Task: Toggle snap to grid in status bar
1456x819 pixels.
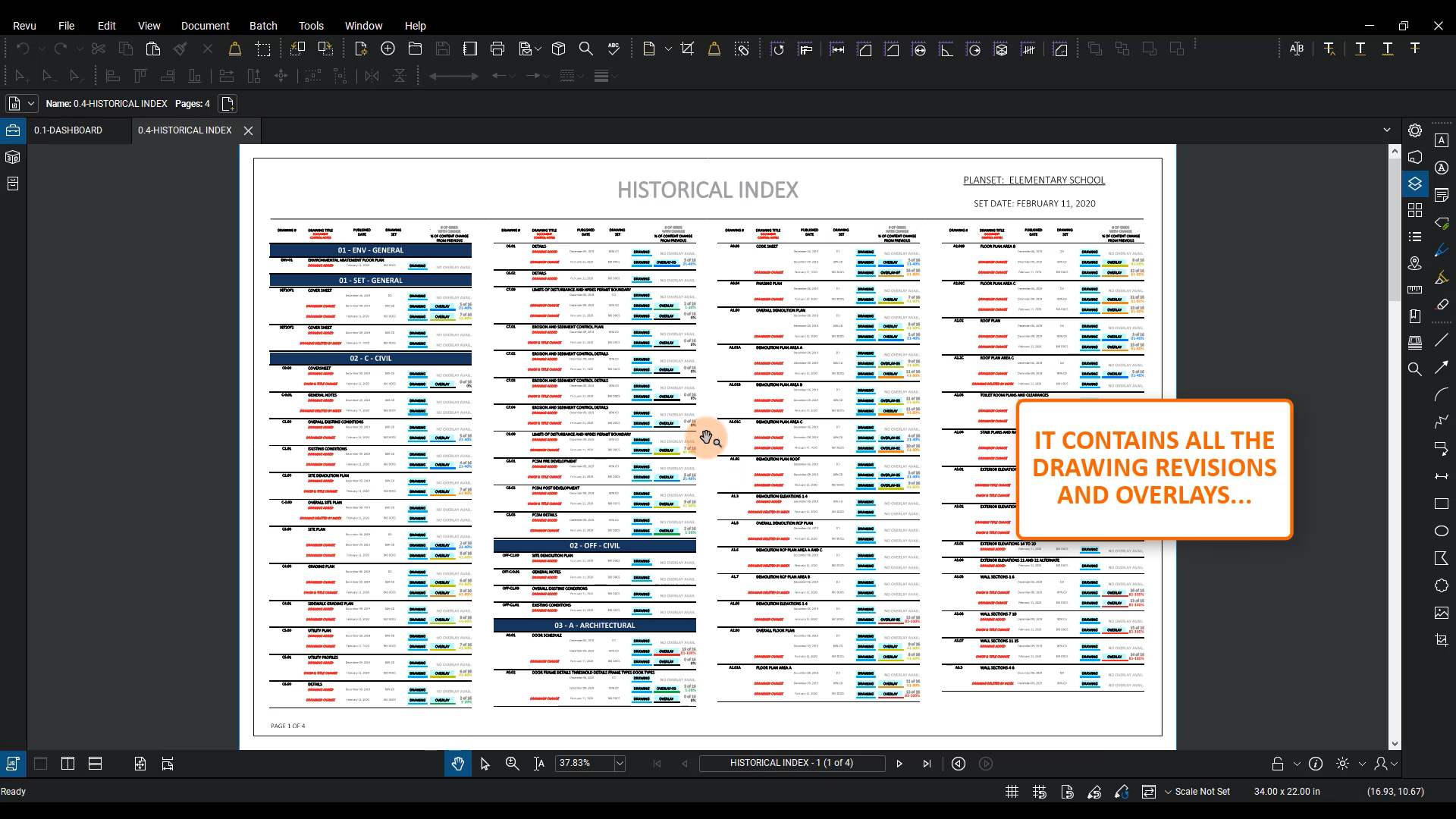Action: 1039,792
